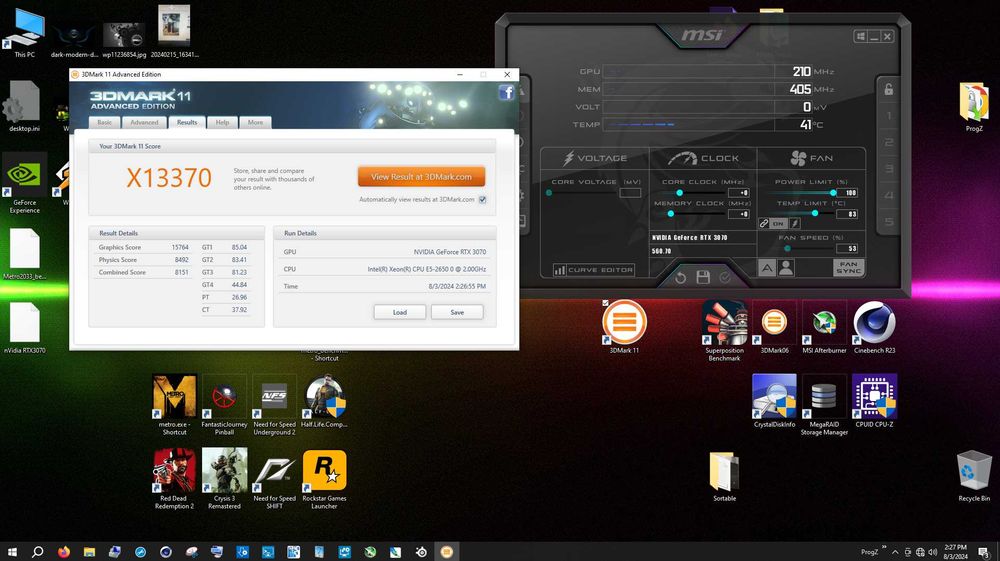Open the CrystalDiskInfo desktop icon
Screen dimensions: 1000x561
[x=774, y=400]
